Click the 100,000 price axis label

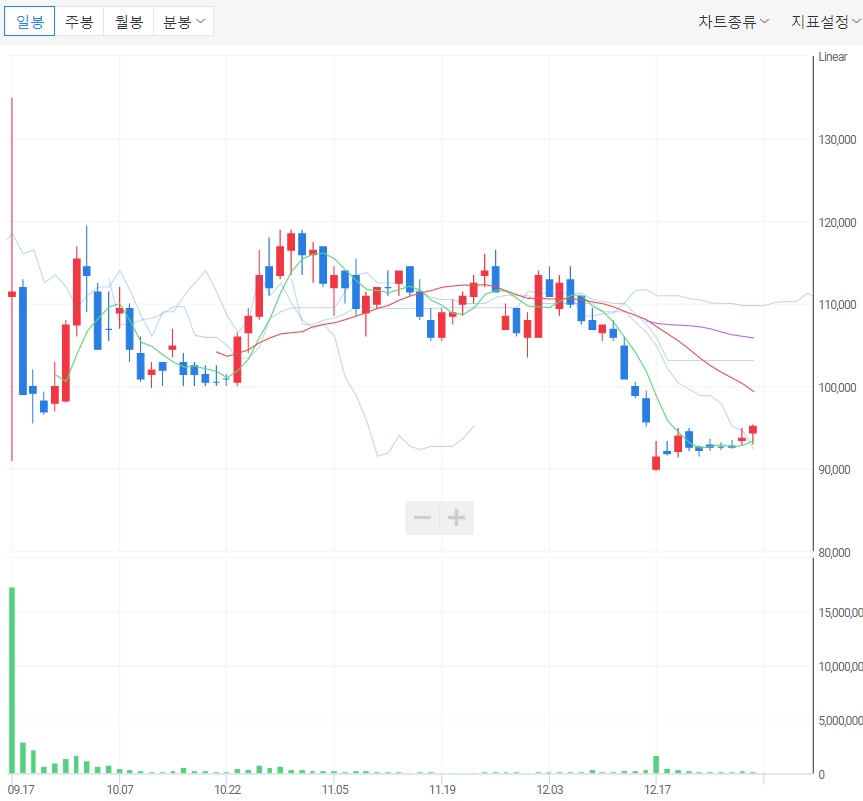(x=837, y=388)
